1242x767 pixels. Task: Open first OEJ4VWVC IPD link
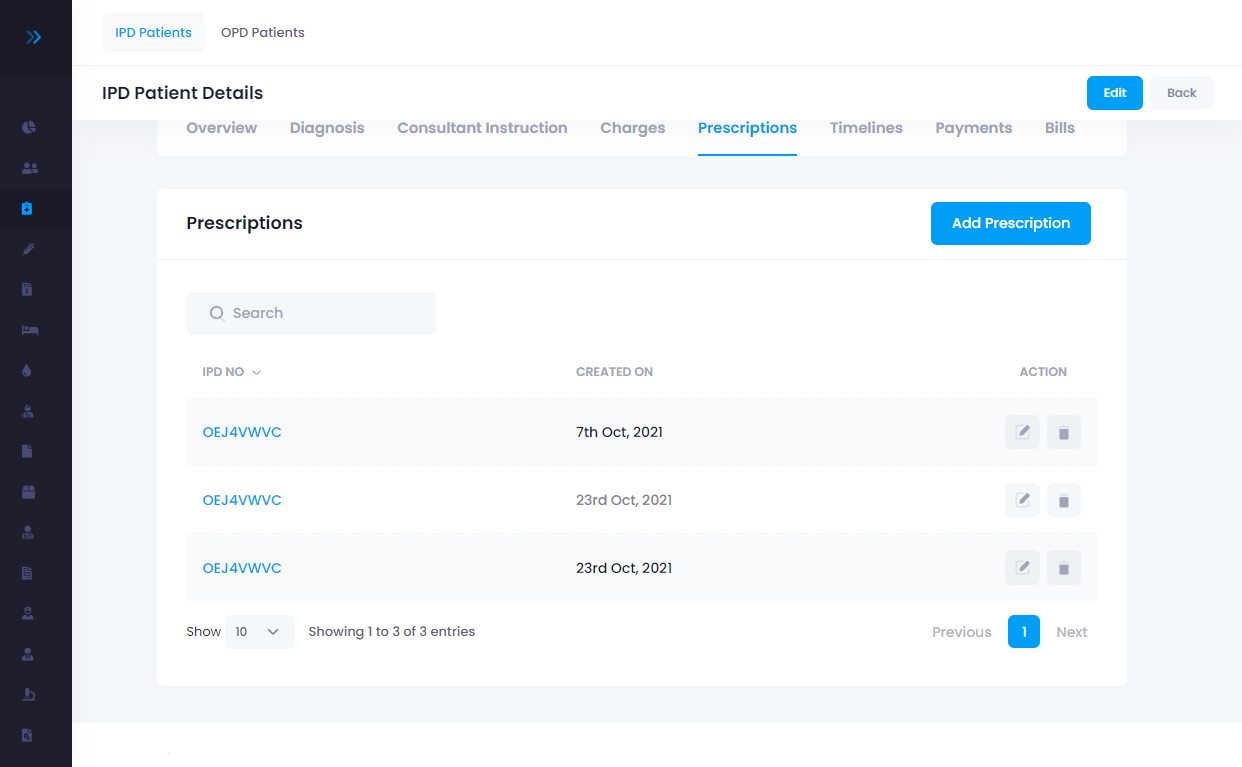(242, 432)
